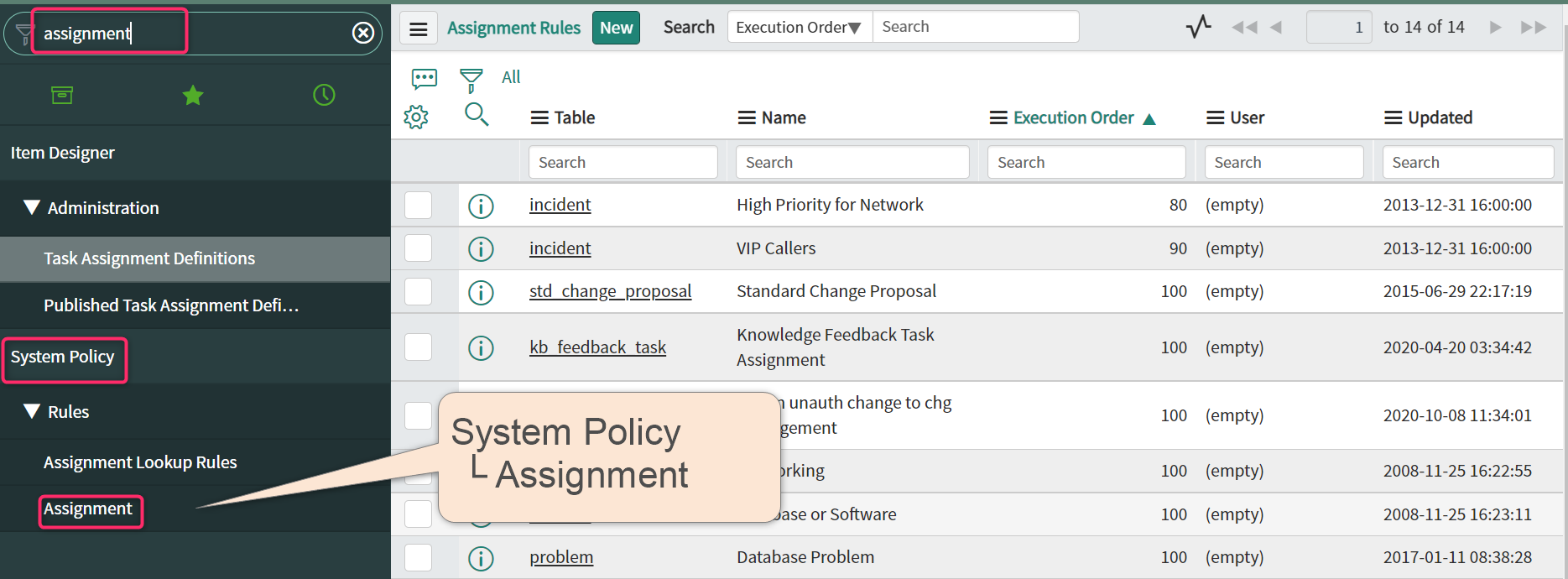Check the High Priority for Network row

(418, 205)
